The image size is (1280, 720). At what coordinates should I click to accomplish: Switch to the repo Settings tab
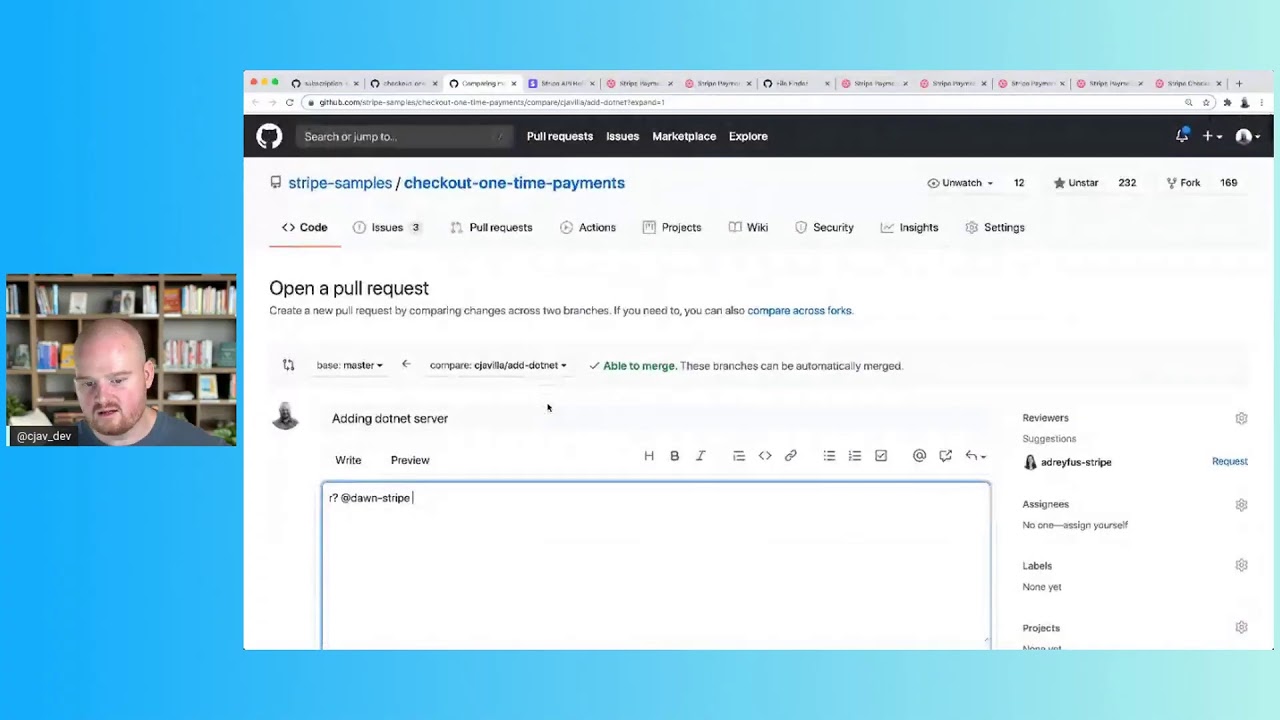tap(995, 227)
